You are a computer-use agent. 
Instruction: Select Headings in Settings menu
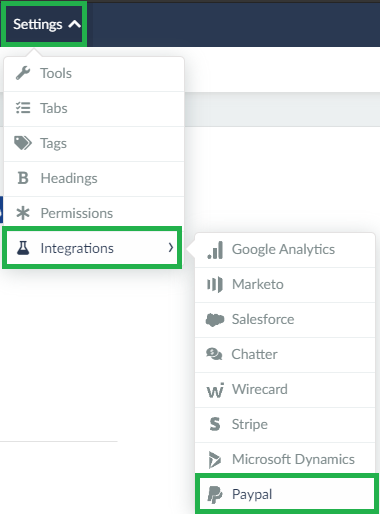click(x=94, y=178)
